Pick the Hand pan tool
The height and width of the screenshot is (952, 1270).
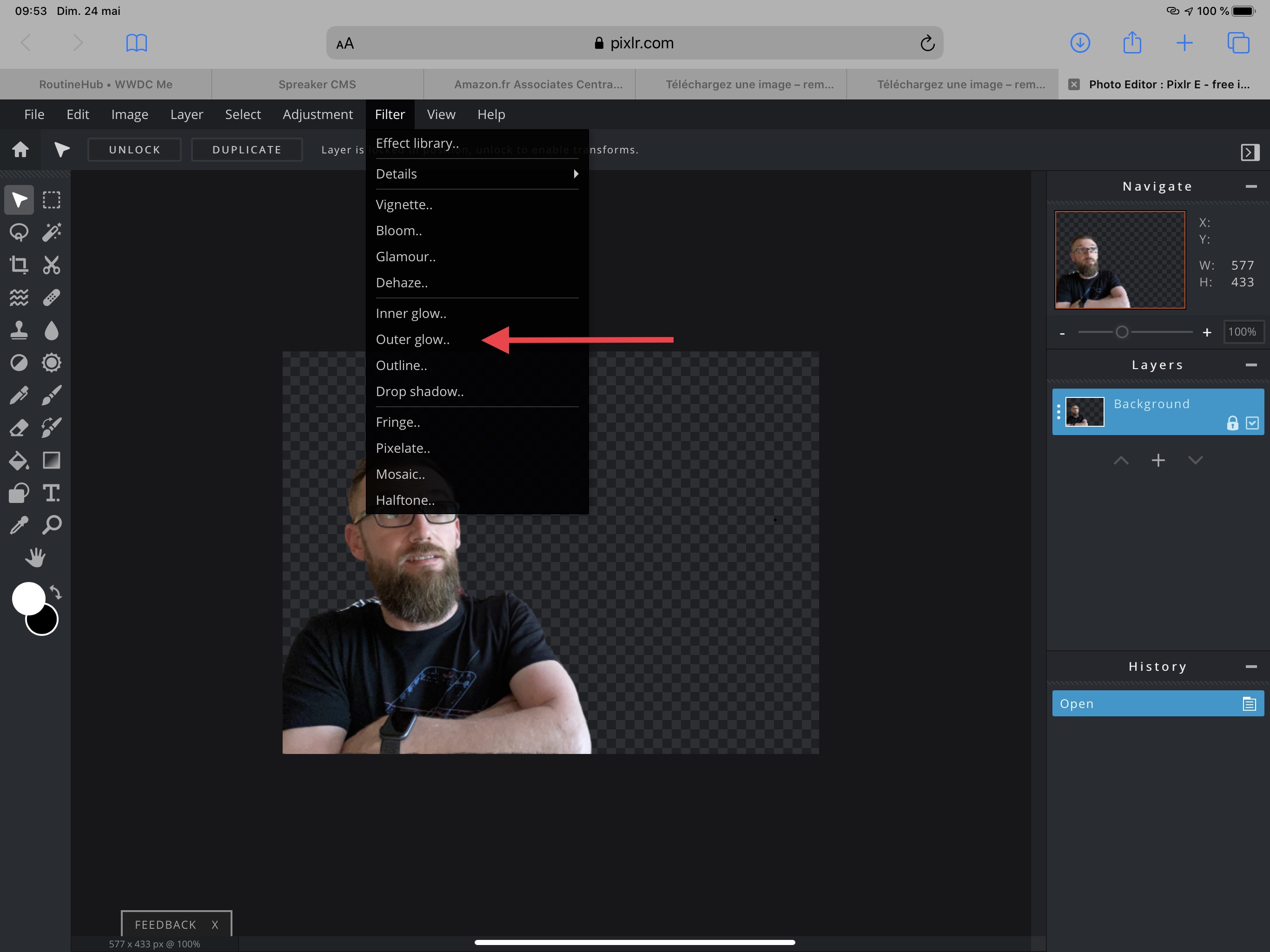click(x=35, y=557)
